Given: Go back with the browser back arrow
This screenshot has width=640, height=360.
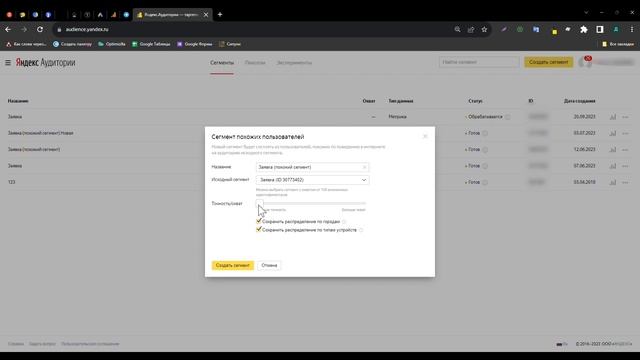Looking at the screenshot, I should [x=8, y=29].
